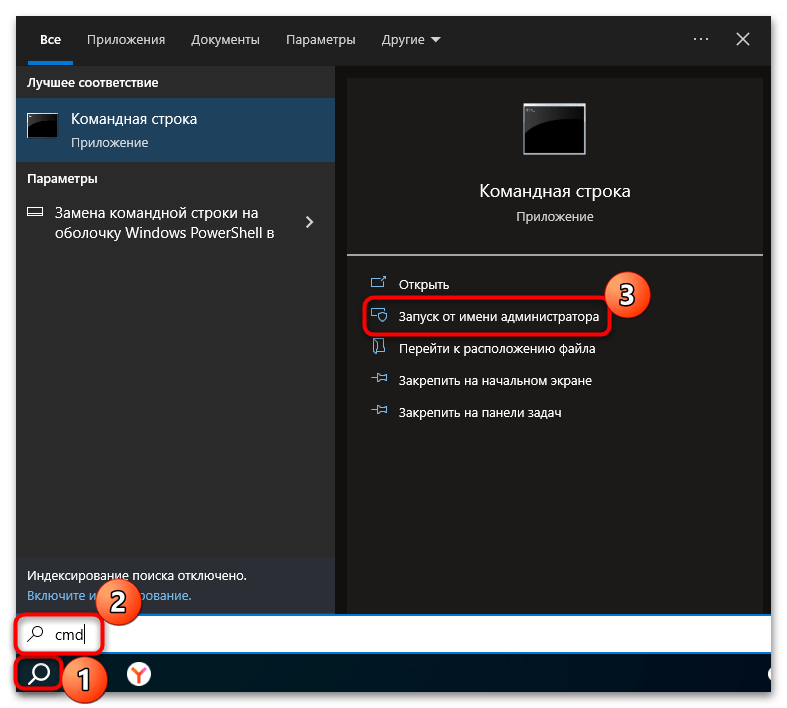The height and width of the screenshot is (708, 787).
Task: Click the pin icon for Start screen pinning
Action: (378, 380)
